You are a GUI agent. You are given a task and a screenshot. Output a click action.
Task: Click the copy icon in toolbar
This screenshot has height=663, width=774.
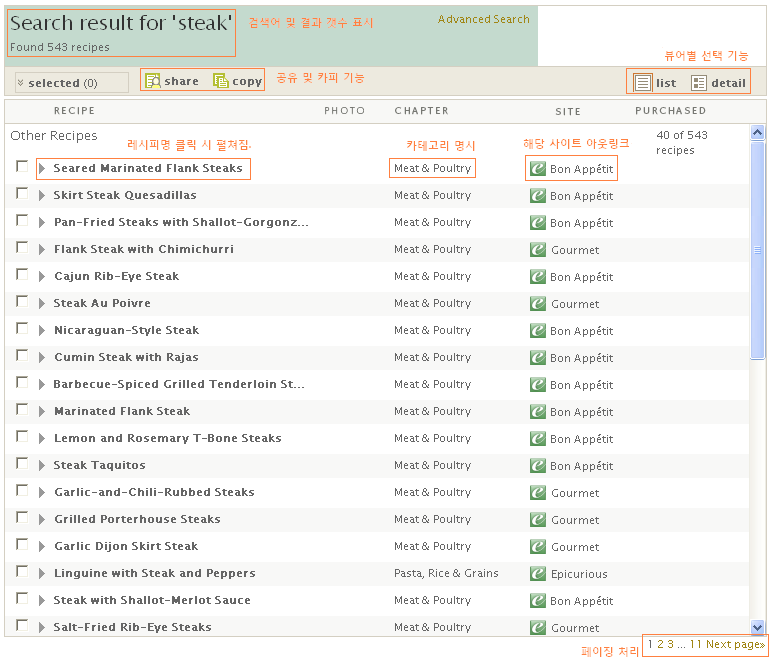tap(221, 80)
